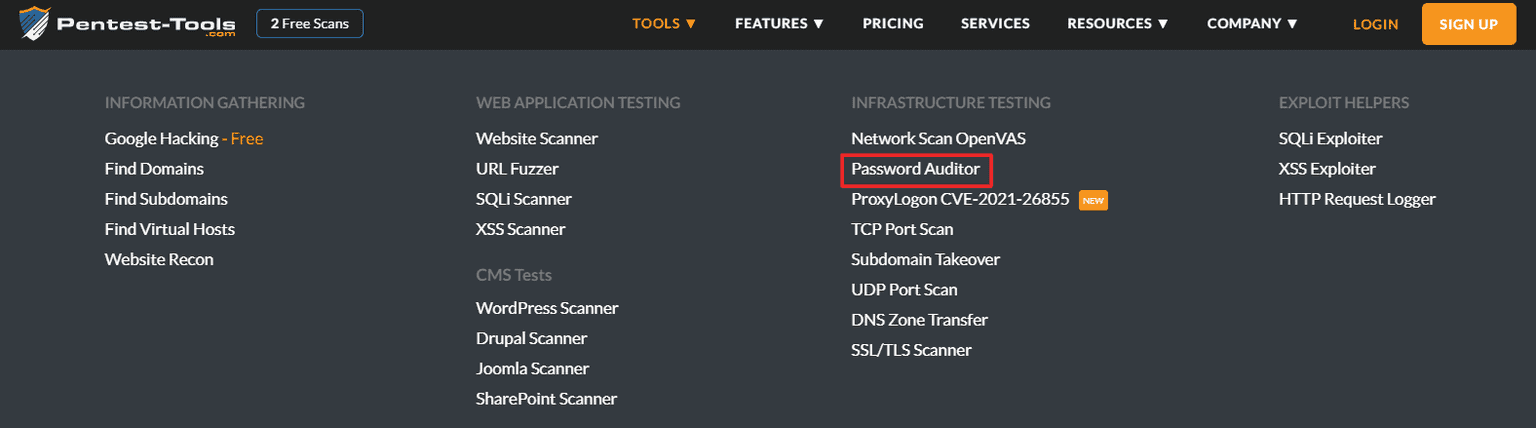Click the HTTP Request Logger link
Image resolution: width=1536 pixels, height=428 pixels.
(x=1357, y=199)
